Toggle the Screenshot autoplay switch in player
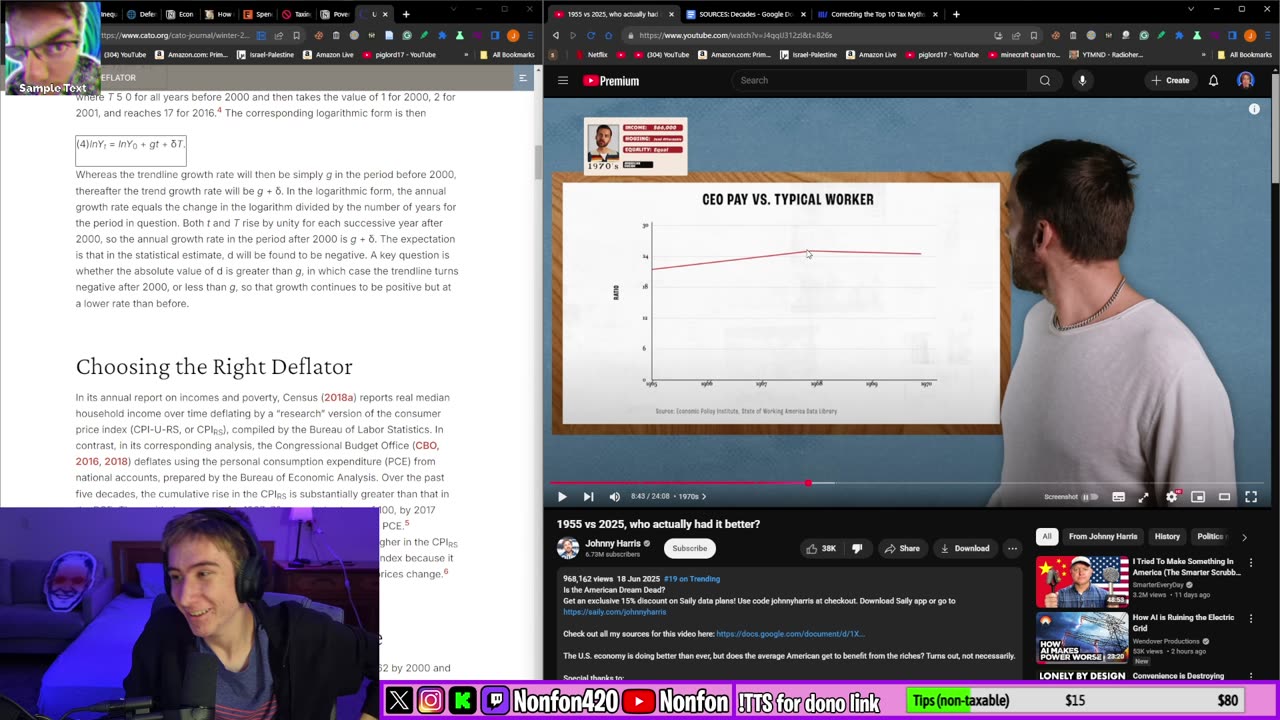 click(x=1090, y=497)
